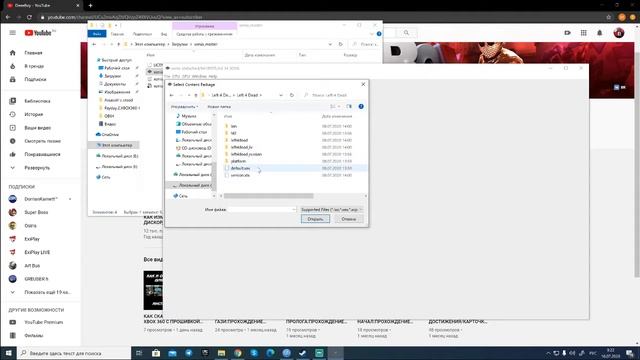Screen dimensions: 640x360
Task: Select Сеть in the dialog navigation pane
Action: 183,196
